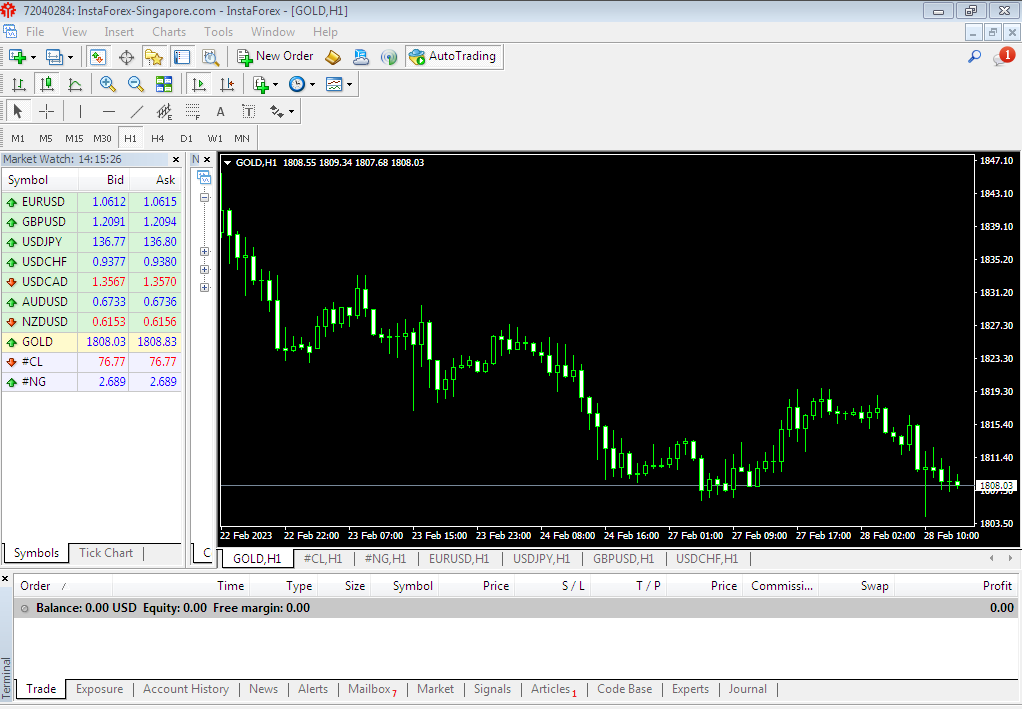The image size is (1022, 709).
Task: Set timeframe to H4
Action: 158,138
